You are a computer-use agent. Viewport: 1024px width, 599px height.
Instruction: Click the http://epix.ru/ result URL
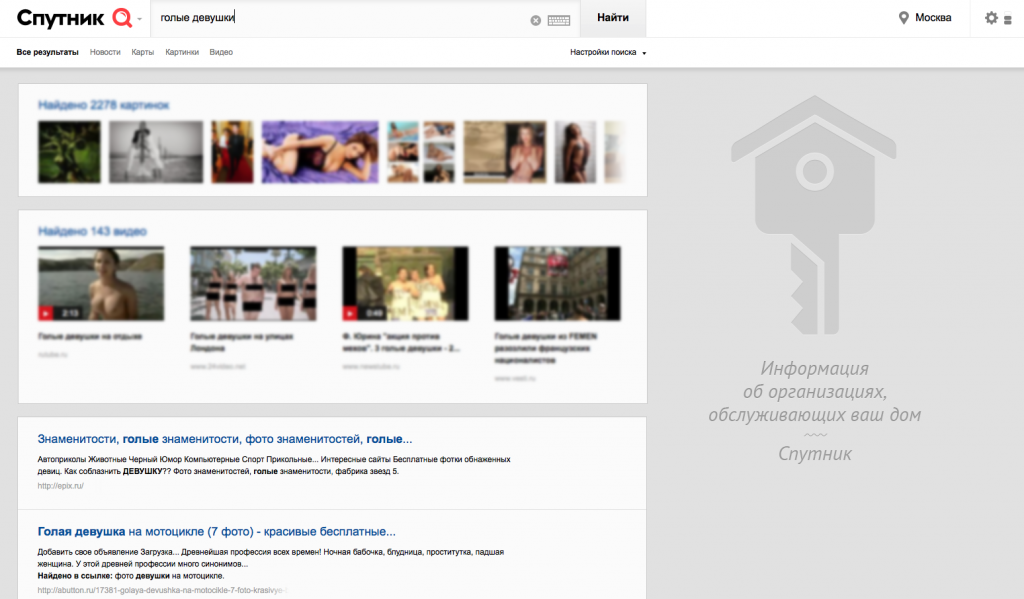pos(60,486)
